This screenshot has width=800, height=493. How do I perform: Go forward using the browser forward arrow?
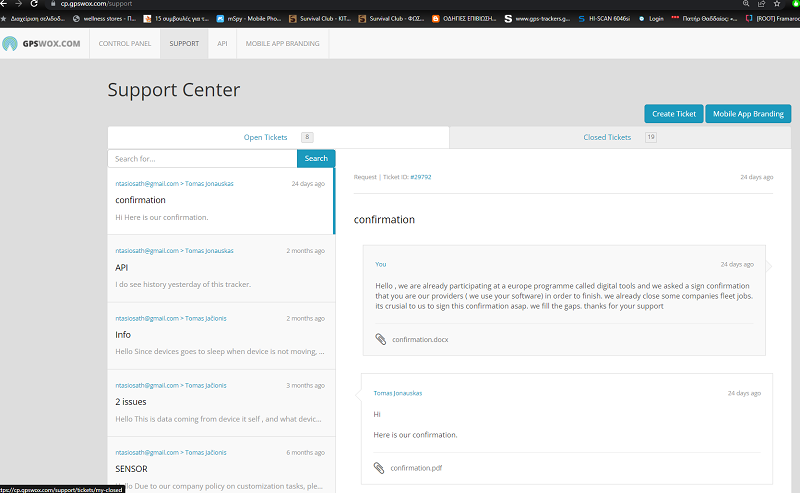(17, 4)
